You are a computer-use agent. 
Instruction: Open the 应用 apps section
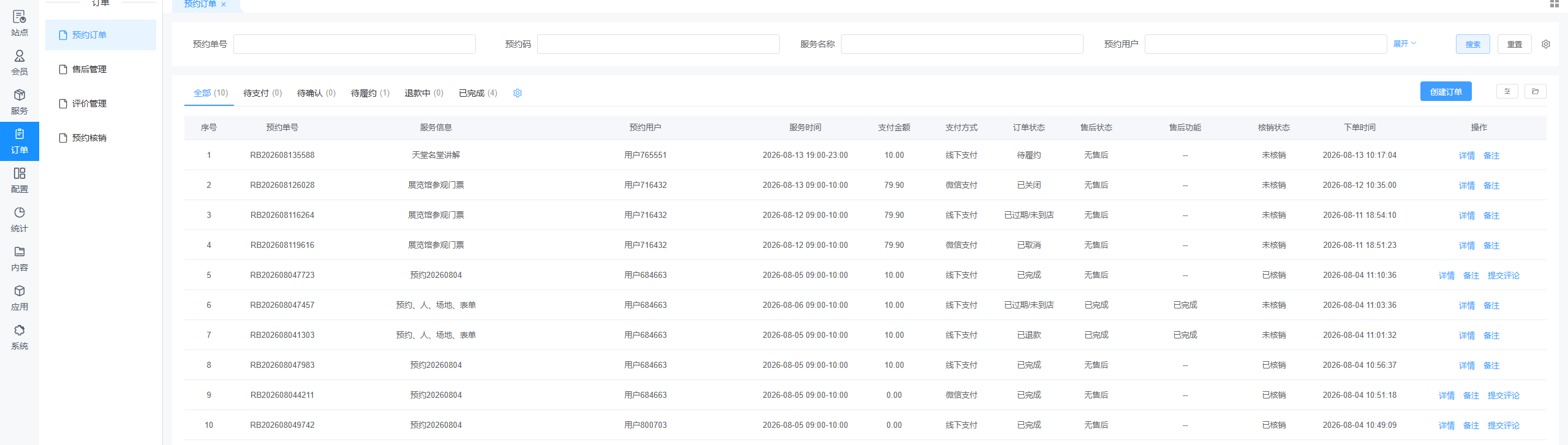point(20,298)
